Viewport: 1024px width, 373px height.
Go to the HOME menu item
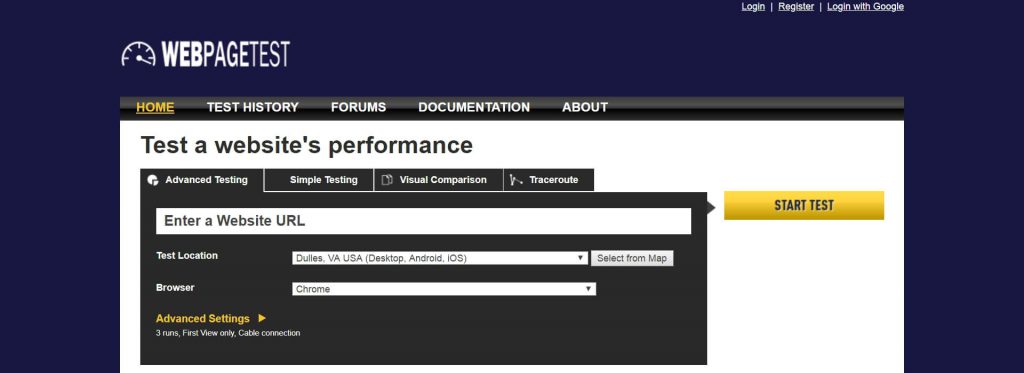[155, 107]
